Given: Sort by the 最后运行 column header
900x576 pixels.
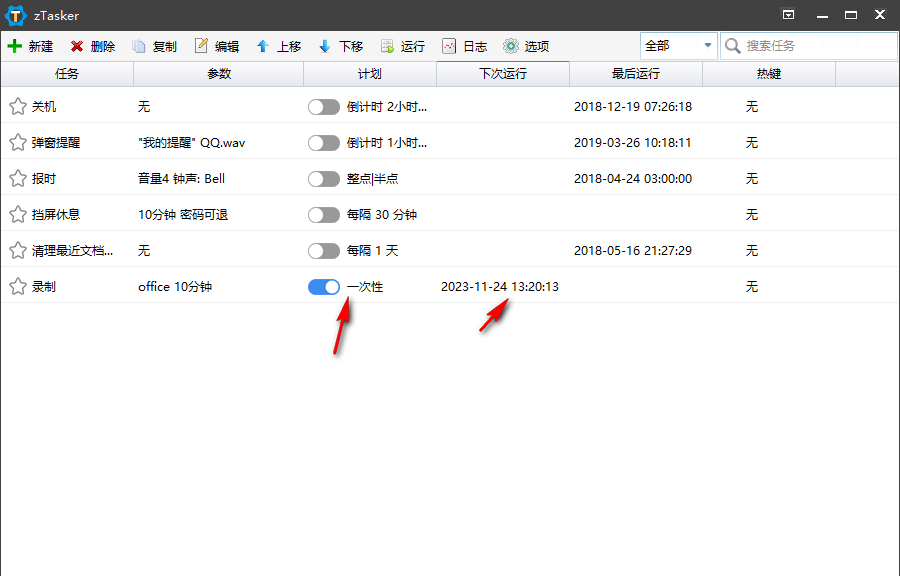Looking at the screenshot, I should click(636, 74).
